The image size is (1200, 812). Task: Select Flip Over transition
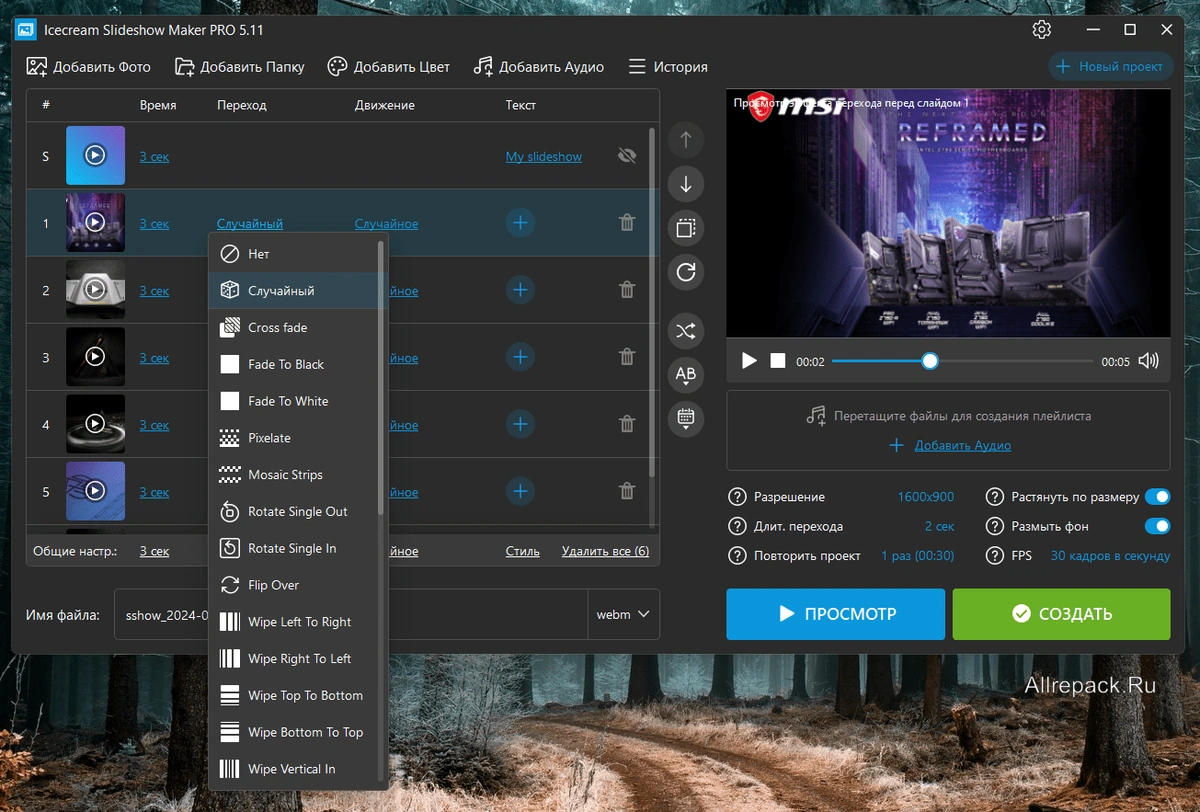point(292,585)
